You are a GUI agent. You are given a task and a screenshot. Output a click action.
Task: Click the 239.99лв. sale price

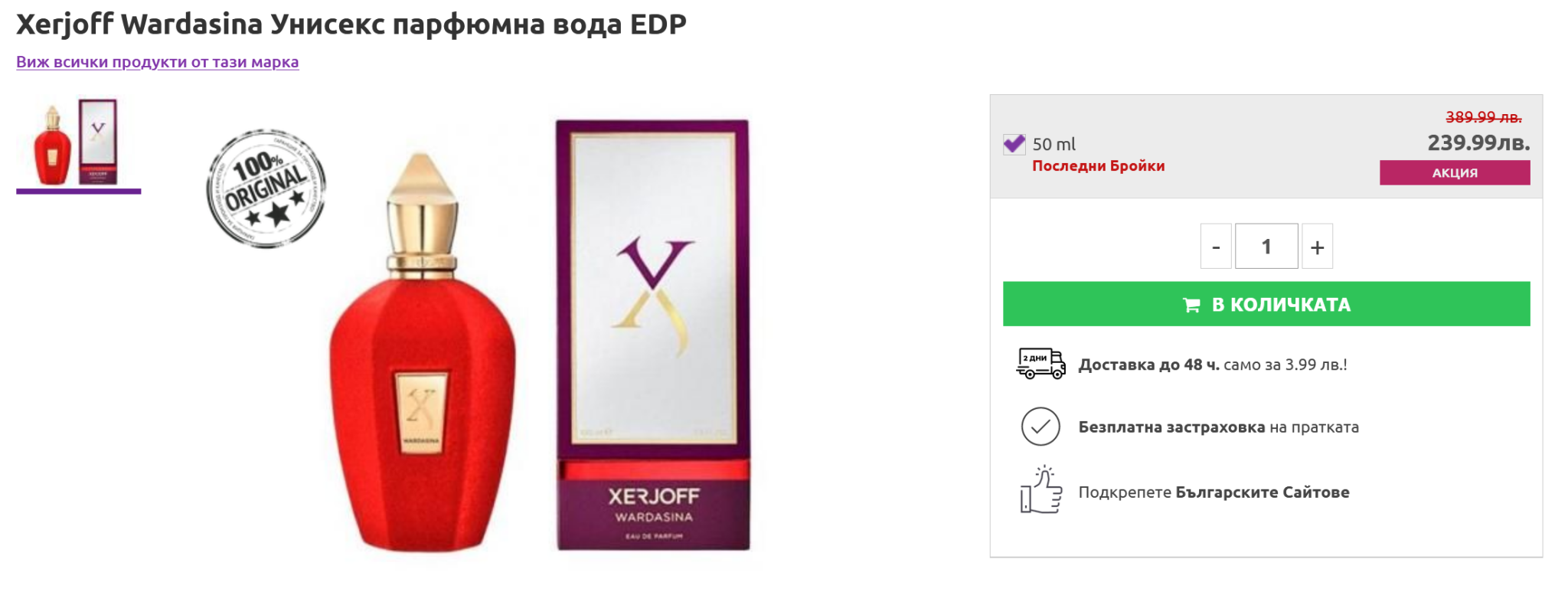pyautogui.click(x=1478, y=142)
